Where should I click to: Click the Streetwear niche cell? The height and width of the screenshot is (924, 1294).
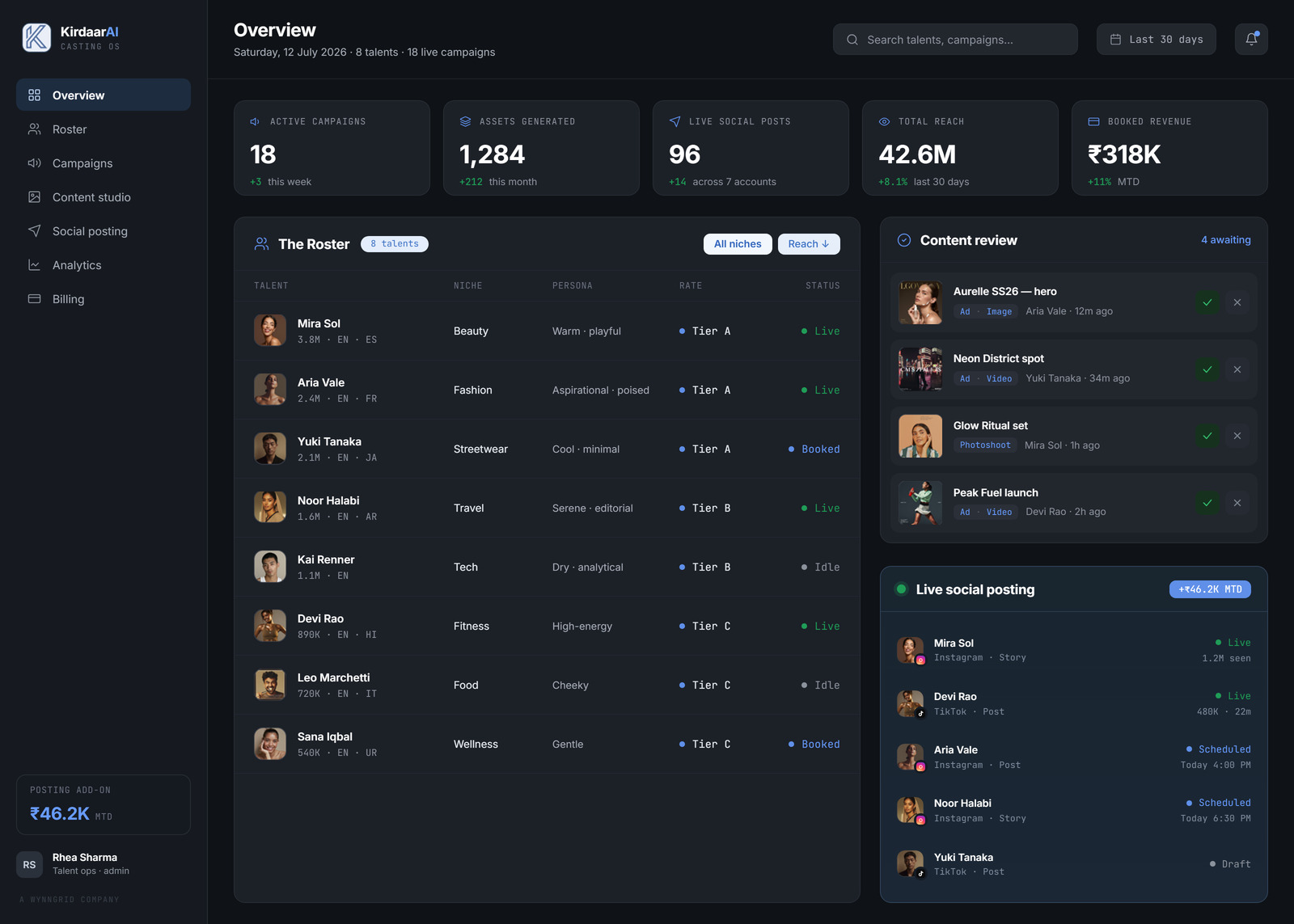480,449
